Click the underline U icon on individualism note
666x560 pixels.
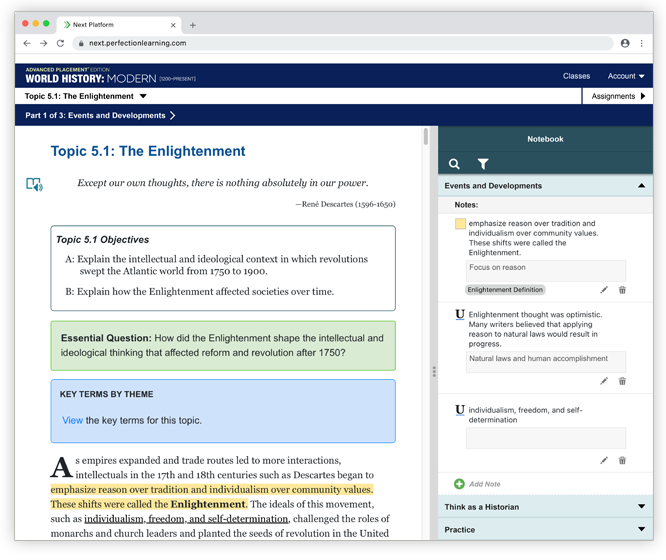point(460,410)
